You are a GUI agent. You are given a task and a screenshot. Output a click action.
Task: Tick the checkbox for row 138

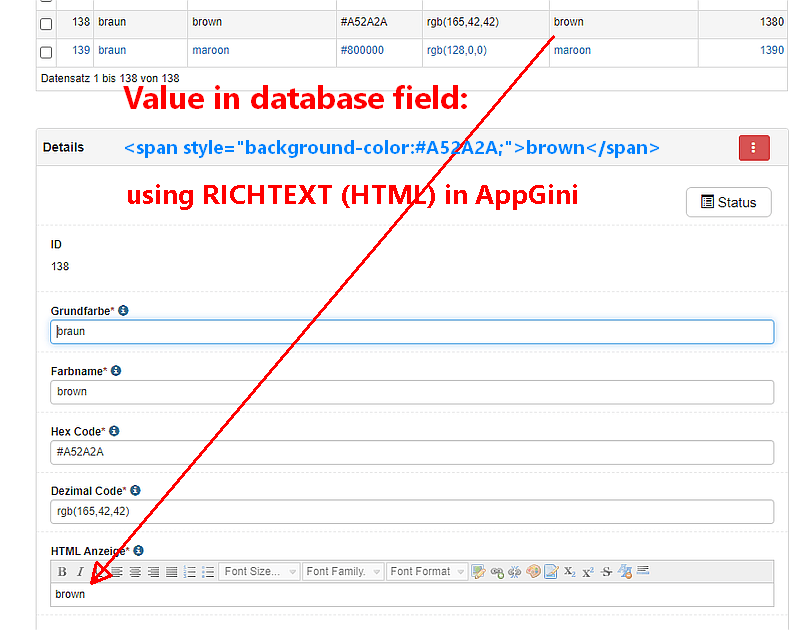46,23
